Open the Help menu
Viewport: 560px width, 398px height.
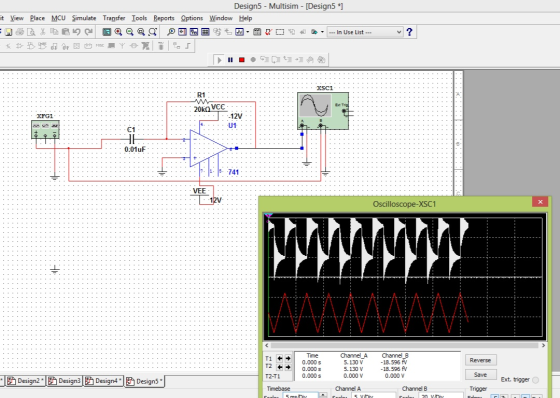(x=245, y=18)
